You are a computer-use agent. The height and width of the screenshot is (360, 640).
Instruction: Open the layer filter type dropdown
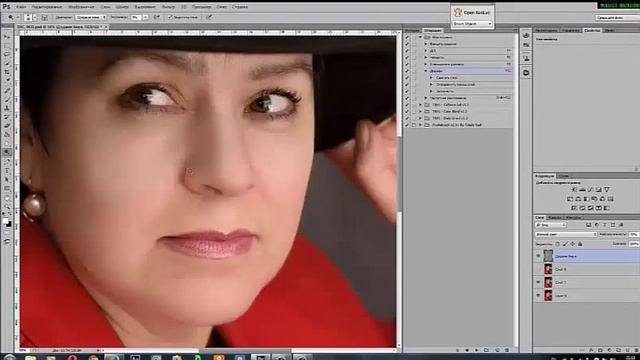551,225
